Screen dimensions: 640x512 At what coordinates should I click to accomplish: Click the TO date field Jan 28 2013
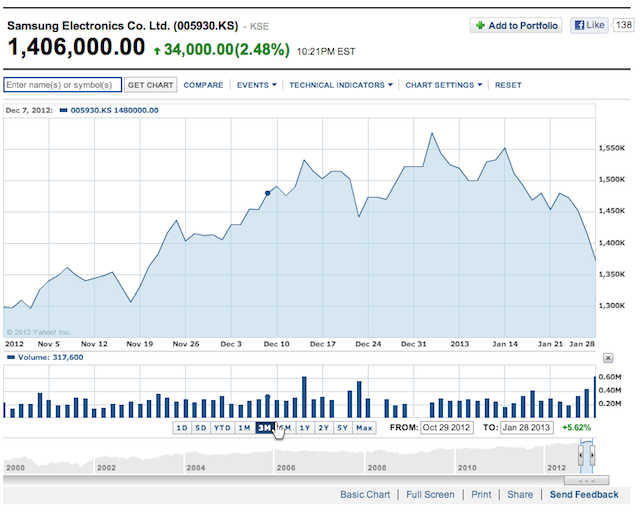(527, 427)
